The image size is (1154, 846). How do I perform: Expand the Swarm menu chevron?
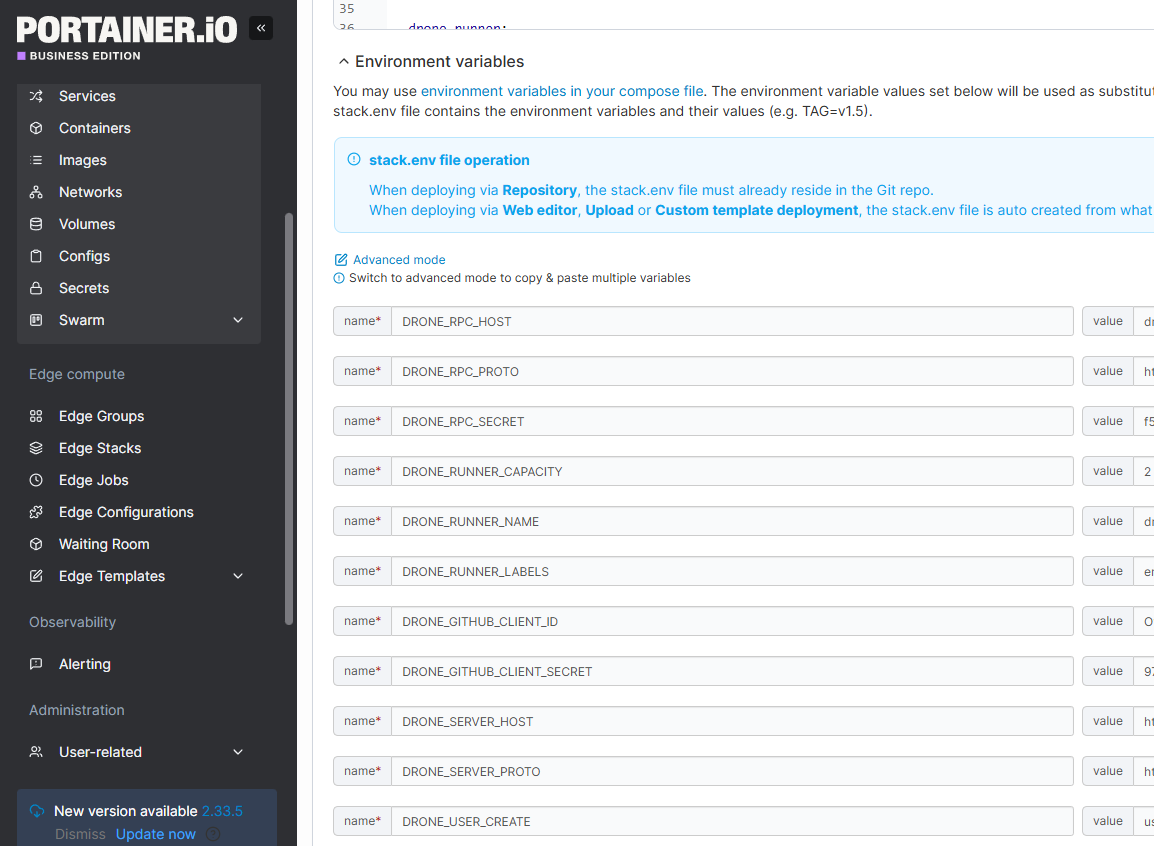pyautogui.click(x=238, y=320)
